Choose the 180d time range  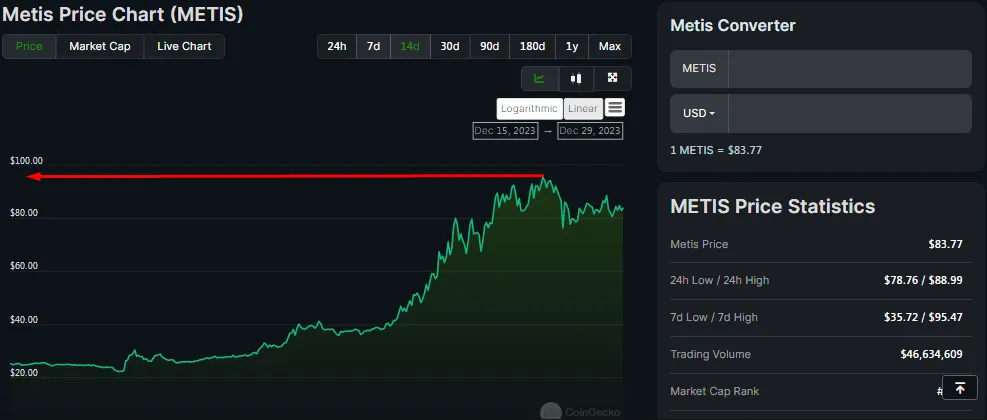tap(533, 47)
